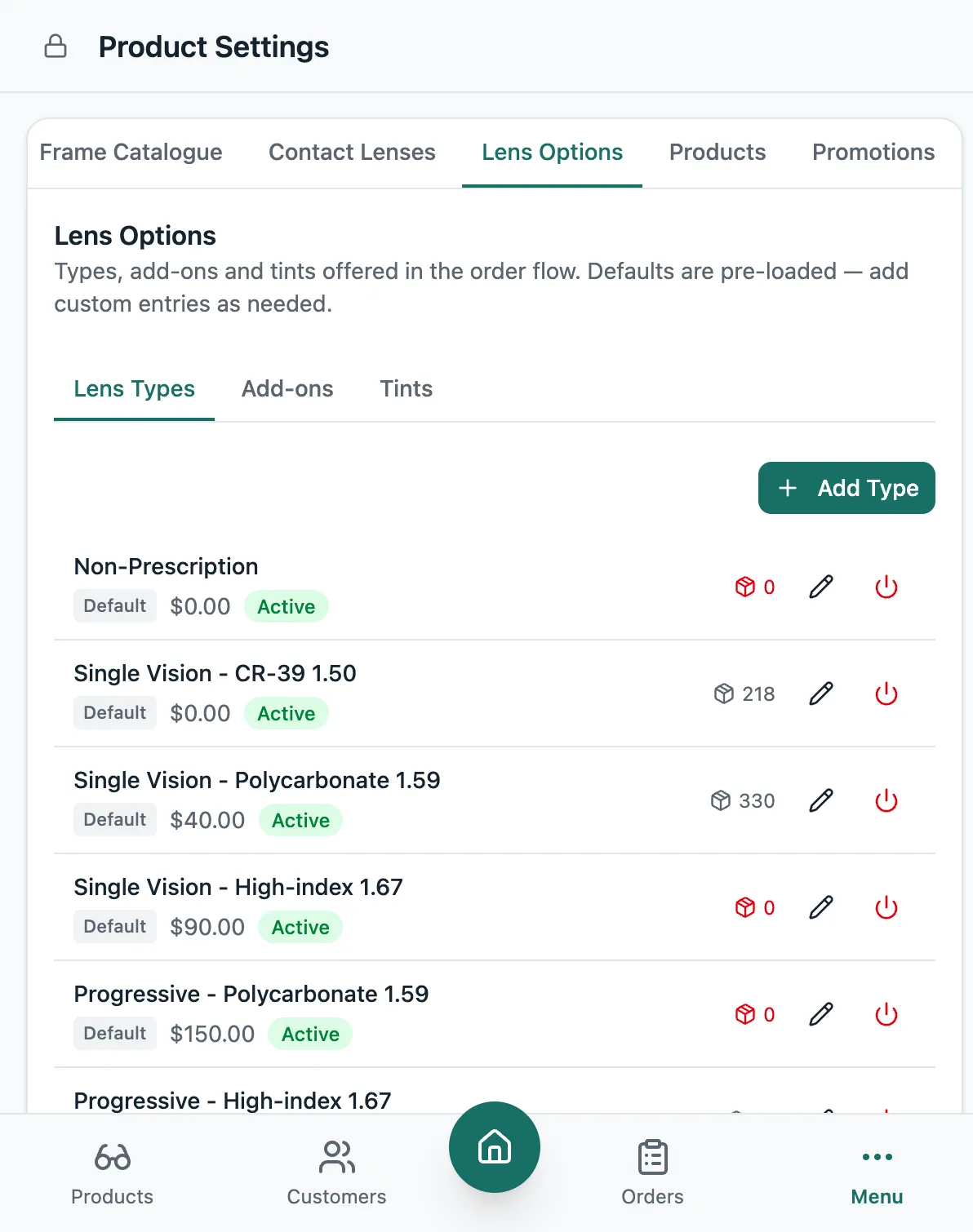Click the $150.00 price
Image resolution: width=973 pixels, height=1232 pixels.
click(212, 1034)
